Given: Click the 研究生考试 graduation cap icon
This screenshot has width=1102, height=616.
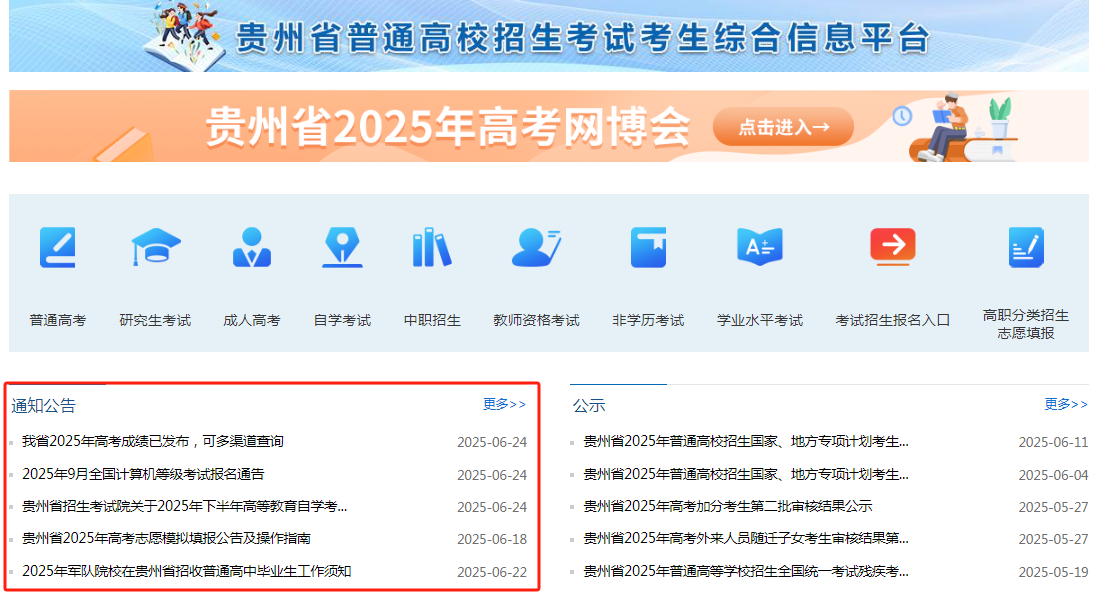Looking at the screenshot, I should click(155, 247).
